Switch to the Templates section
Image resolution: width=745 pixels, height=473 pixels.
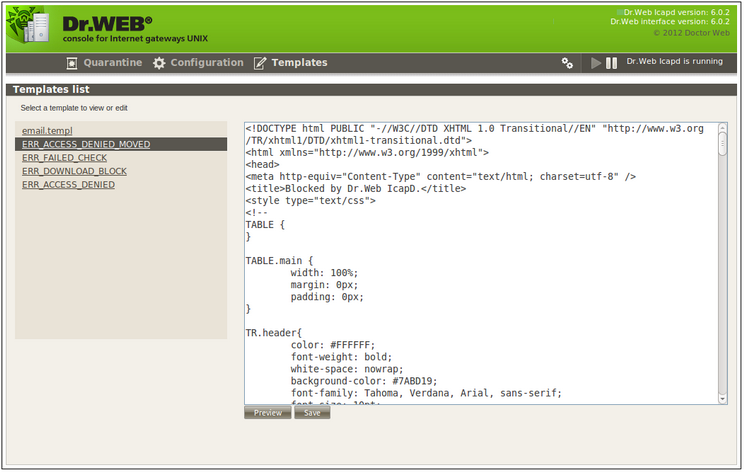(x=299, y=63)
